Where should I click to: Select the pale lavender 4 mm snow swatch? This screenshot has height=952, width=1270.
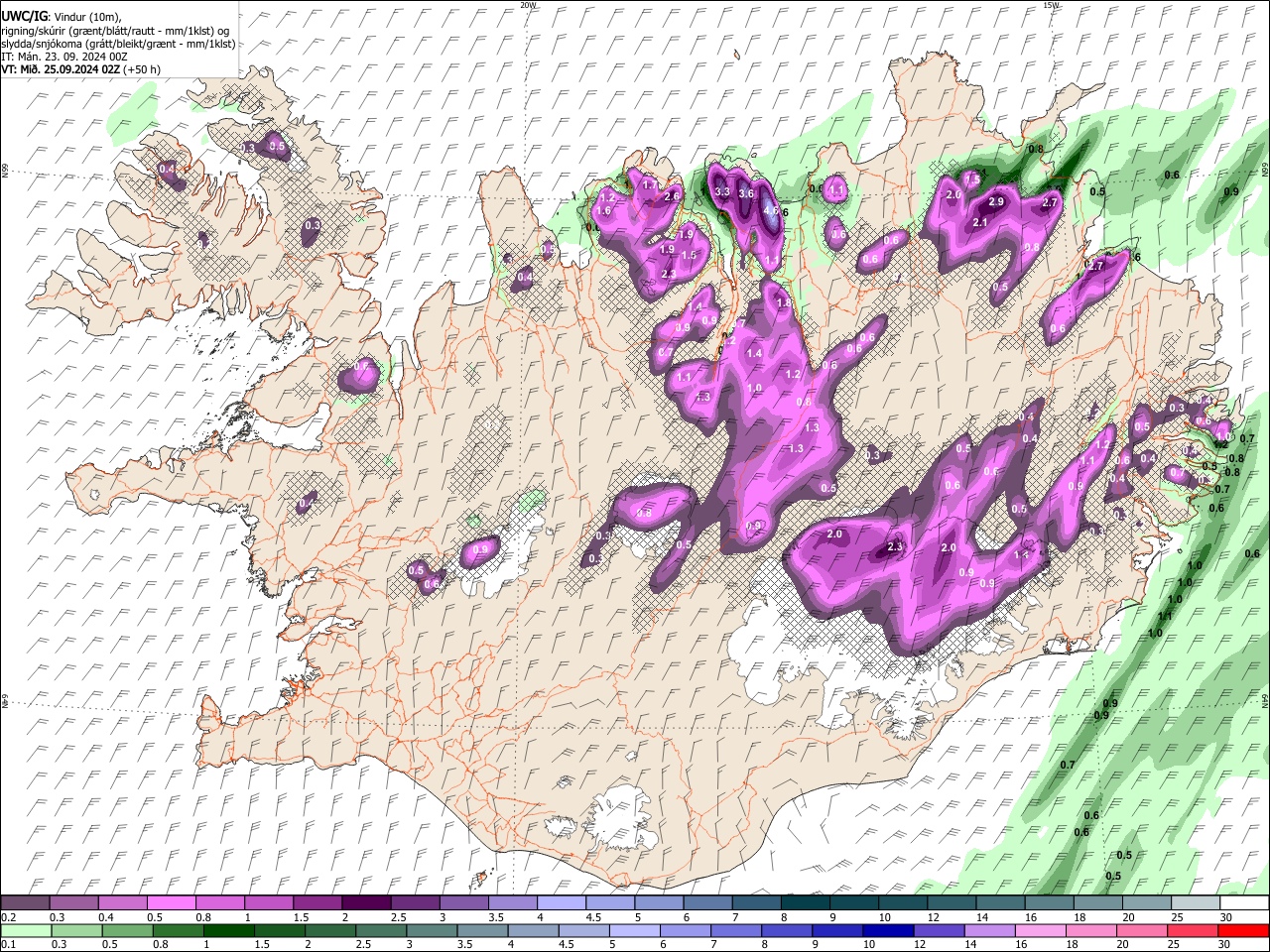tap(562, 902)
